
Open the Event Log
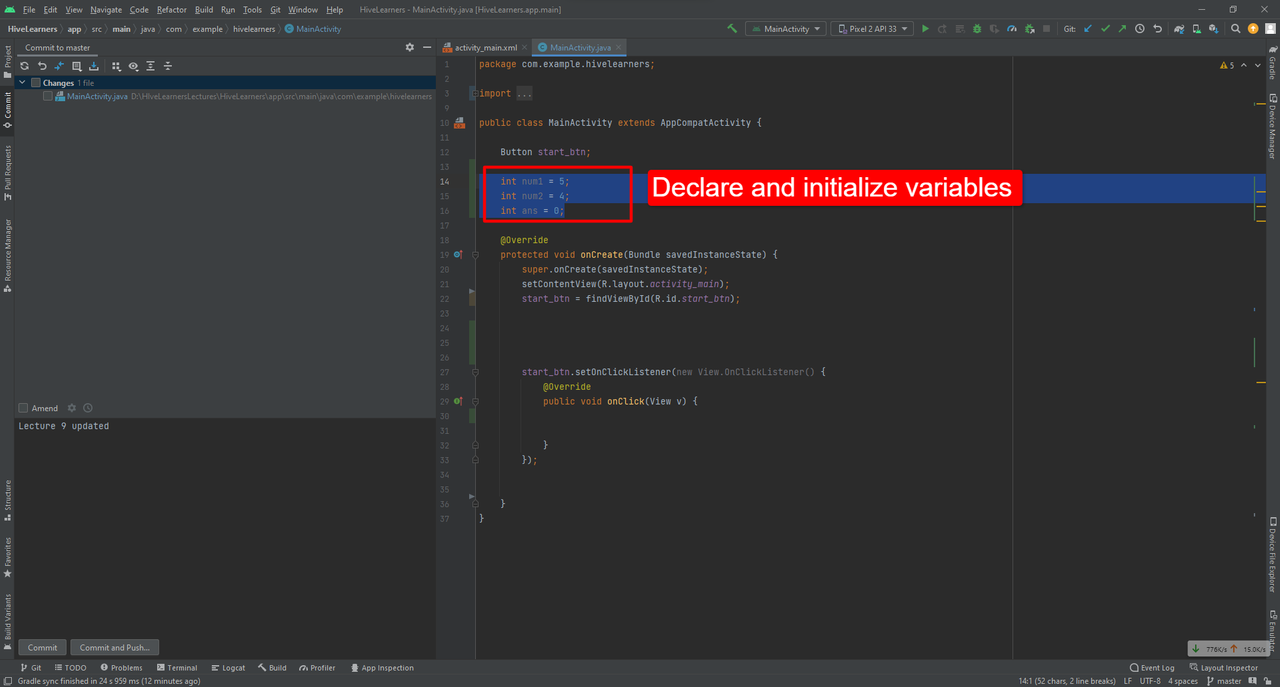tap(1152, 668)
